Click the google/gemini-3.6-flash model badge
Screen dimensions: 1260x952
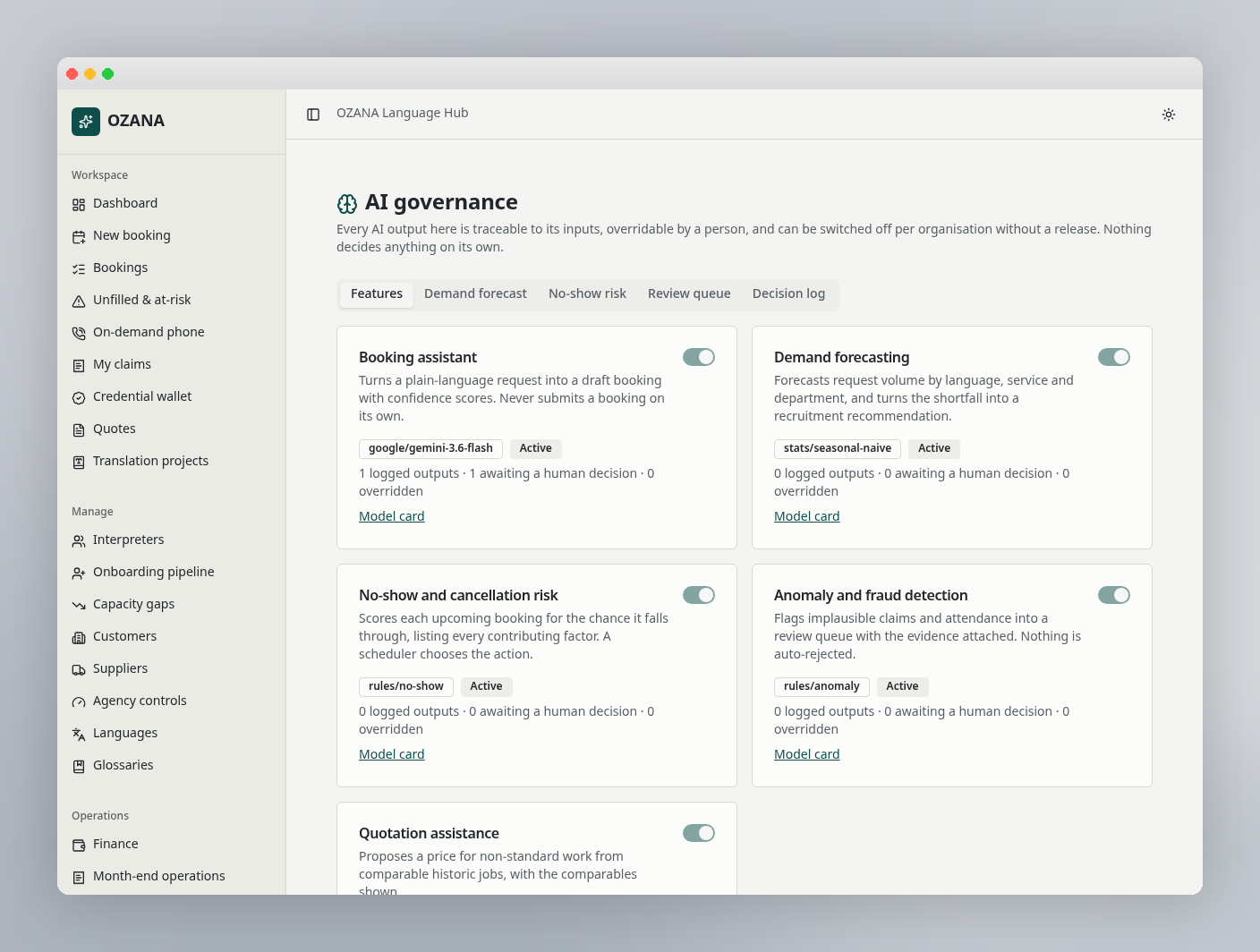point(430,448)
